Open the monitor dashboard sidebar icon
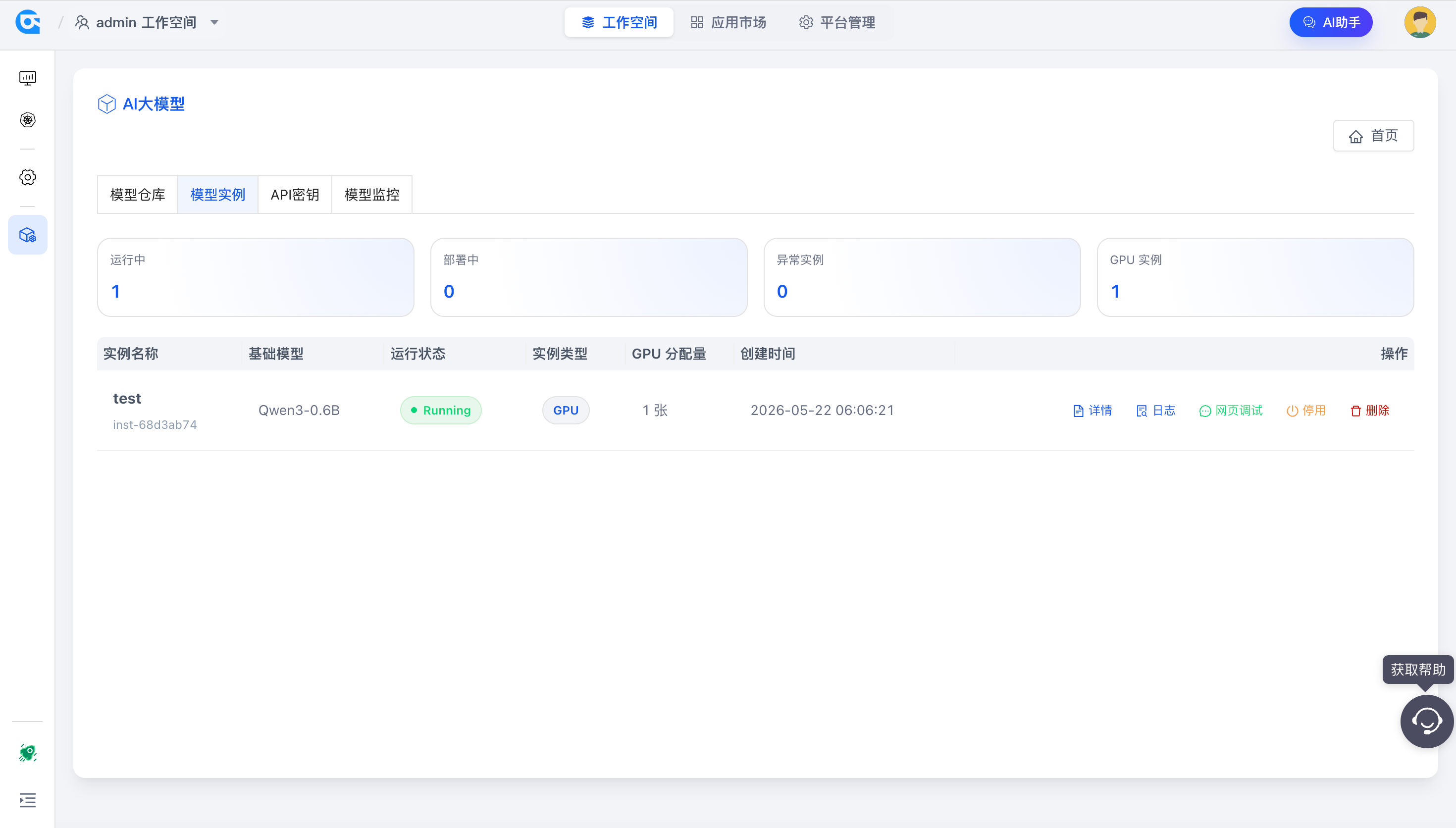 click(27, 78)
